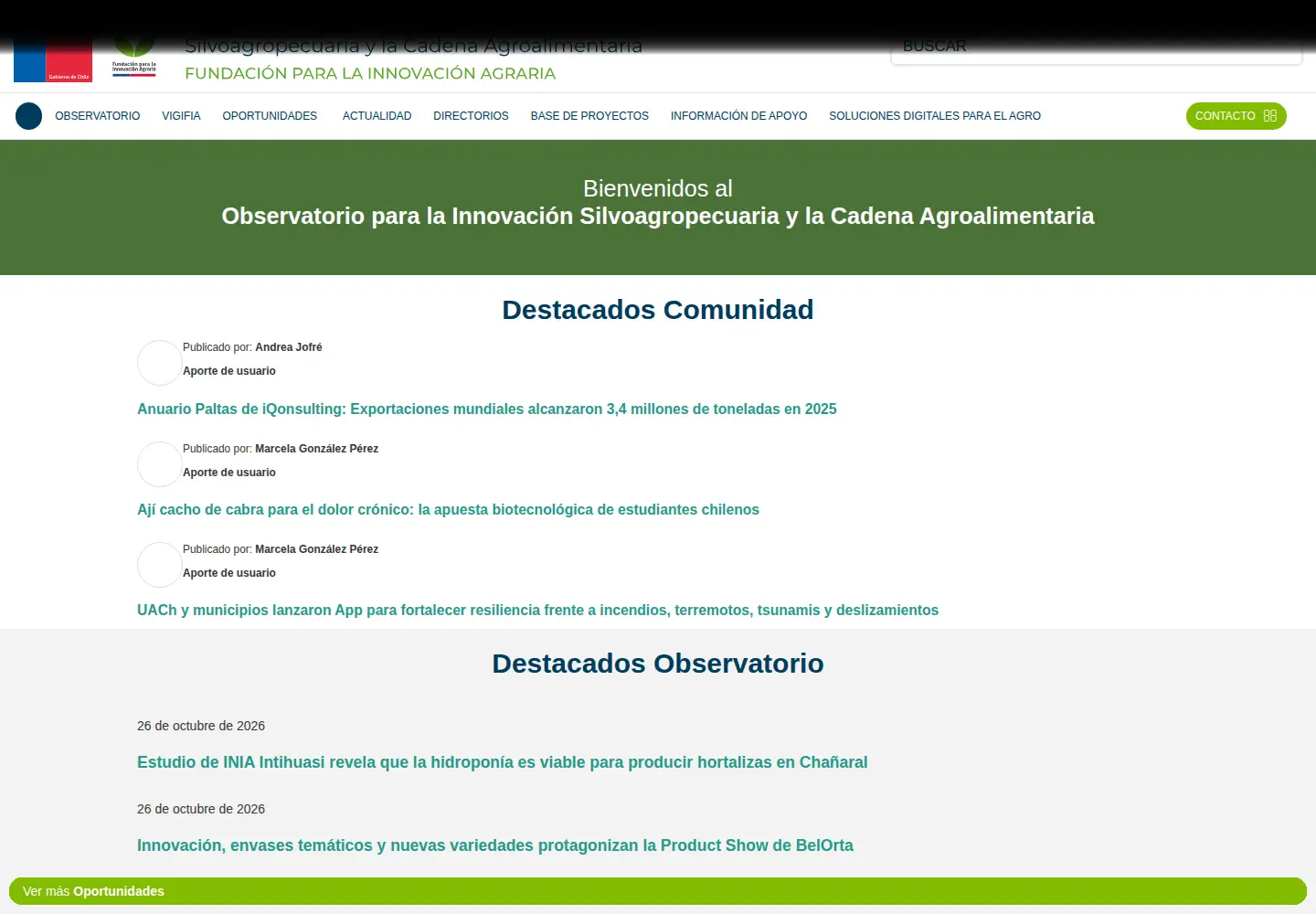Go to the VIGIFIA menu item
1316x914 pixels.
click(x=181, y=116)
